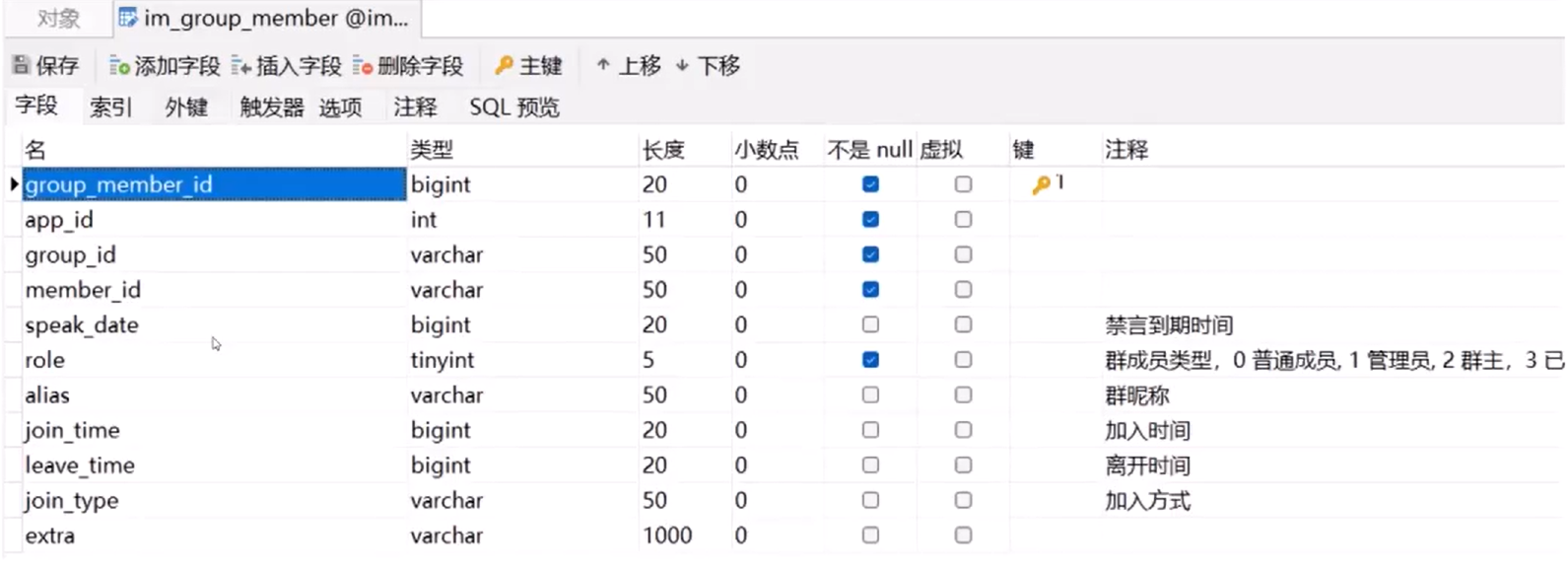Open the Foreign Keys (外键) tab

[x=186, y=107]
